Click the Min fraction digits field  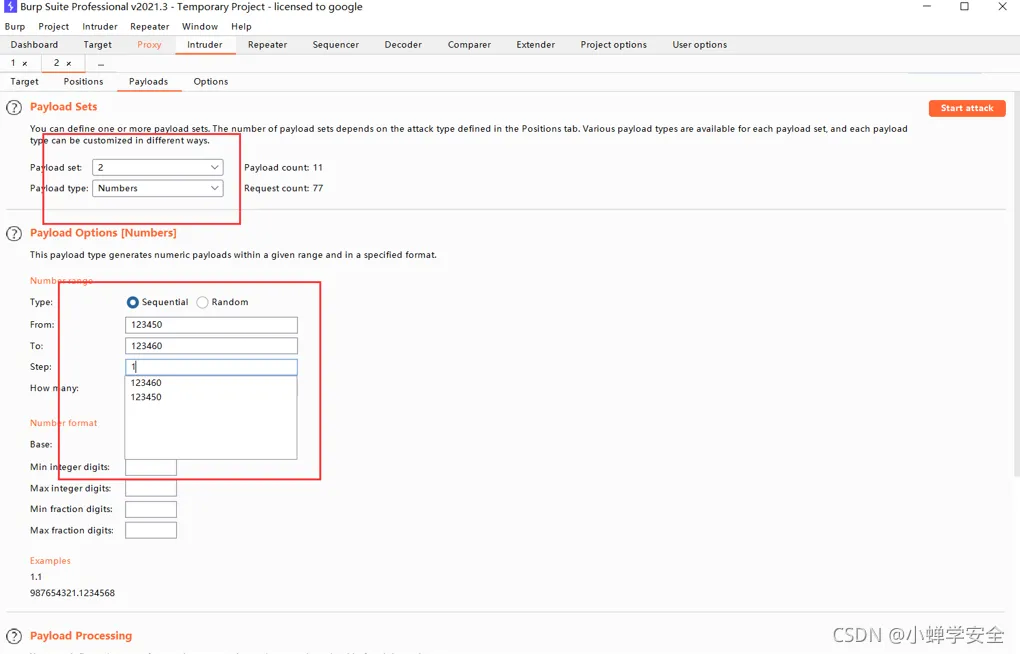pos(151,509)
